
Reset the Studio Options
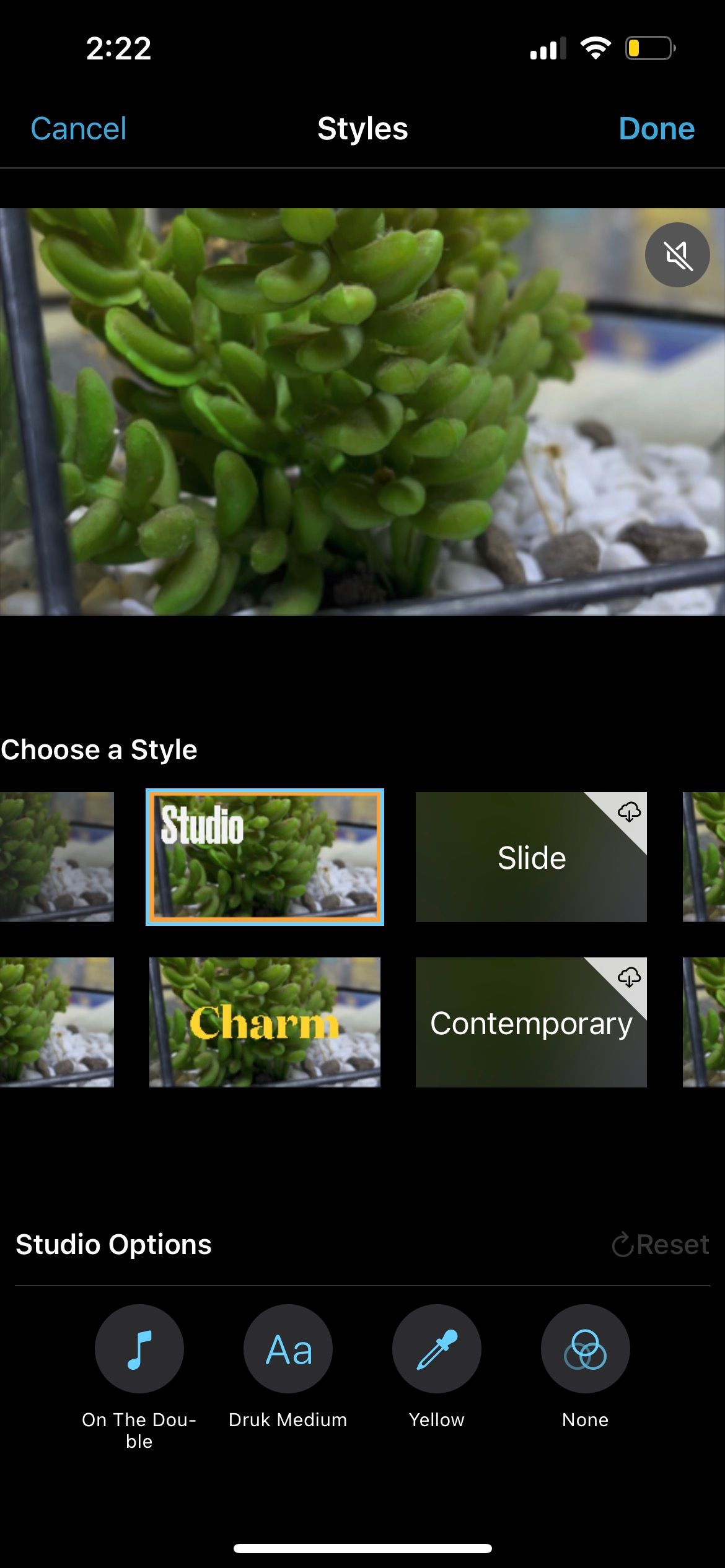[x=661, y=1244]
